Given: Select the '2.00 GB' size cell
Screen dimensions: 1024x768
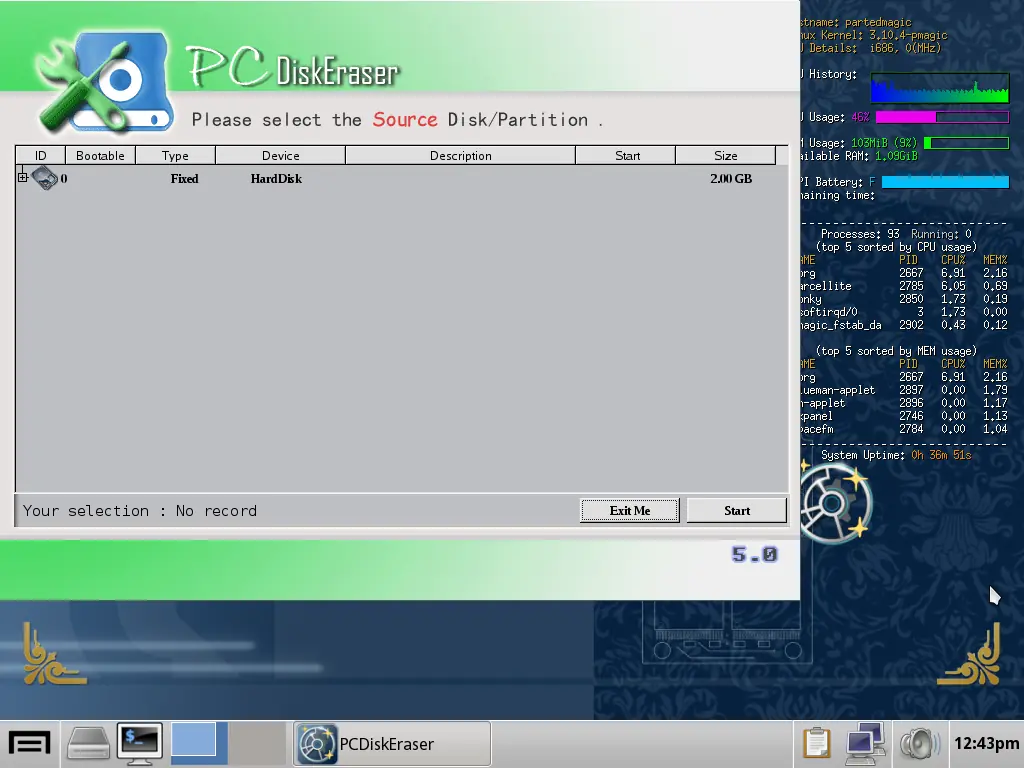Looking at the screenshot, I should 731,179.
